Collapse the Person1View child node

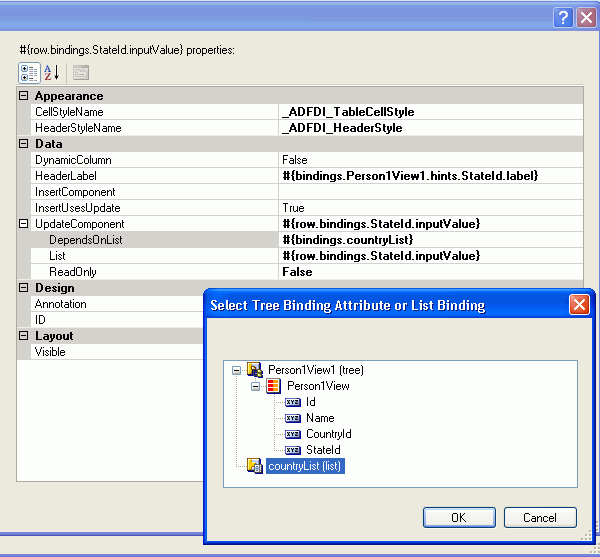pos(255,386)
